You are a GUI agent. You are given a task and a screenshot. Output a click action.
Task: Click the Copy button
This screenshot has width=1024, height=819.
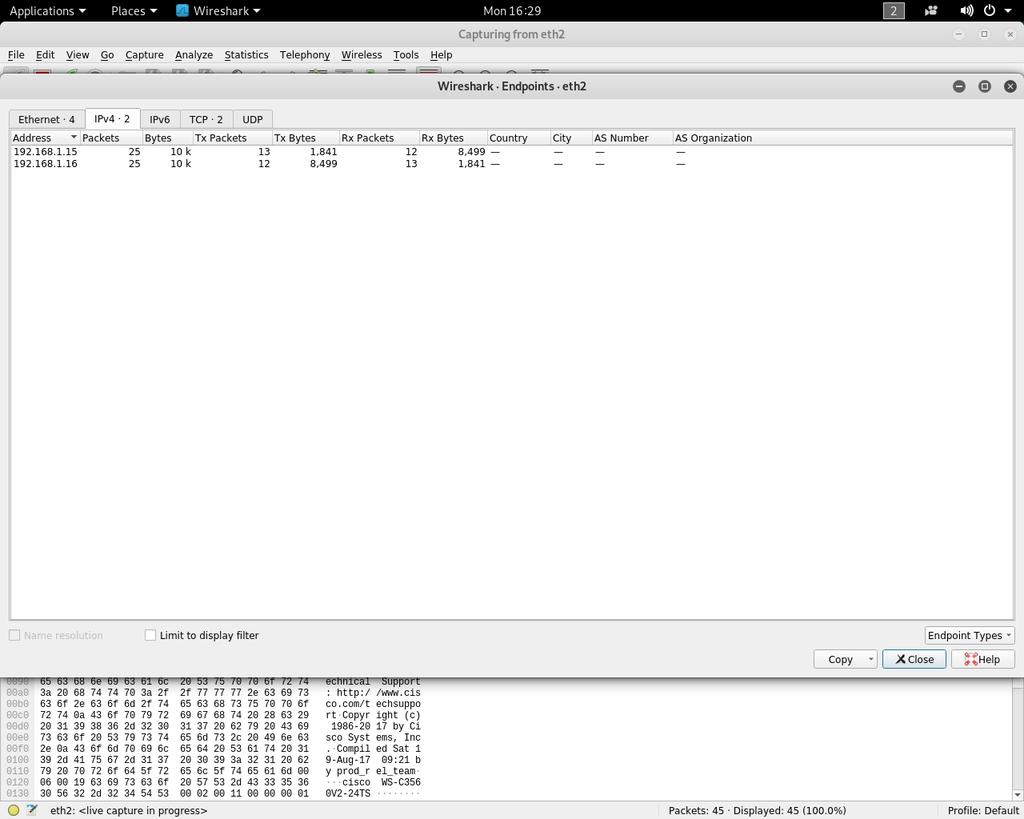point(840,659)
